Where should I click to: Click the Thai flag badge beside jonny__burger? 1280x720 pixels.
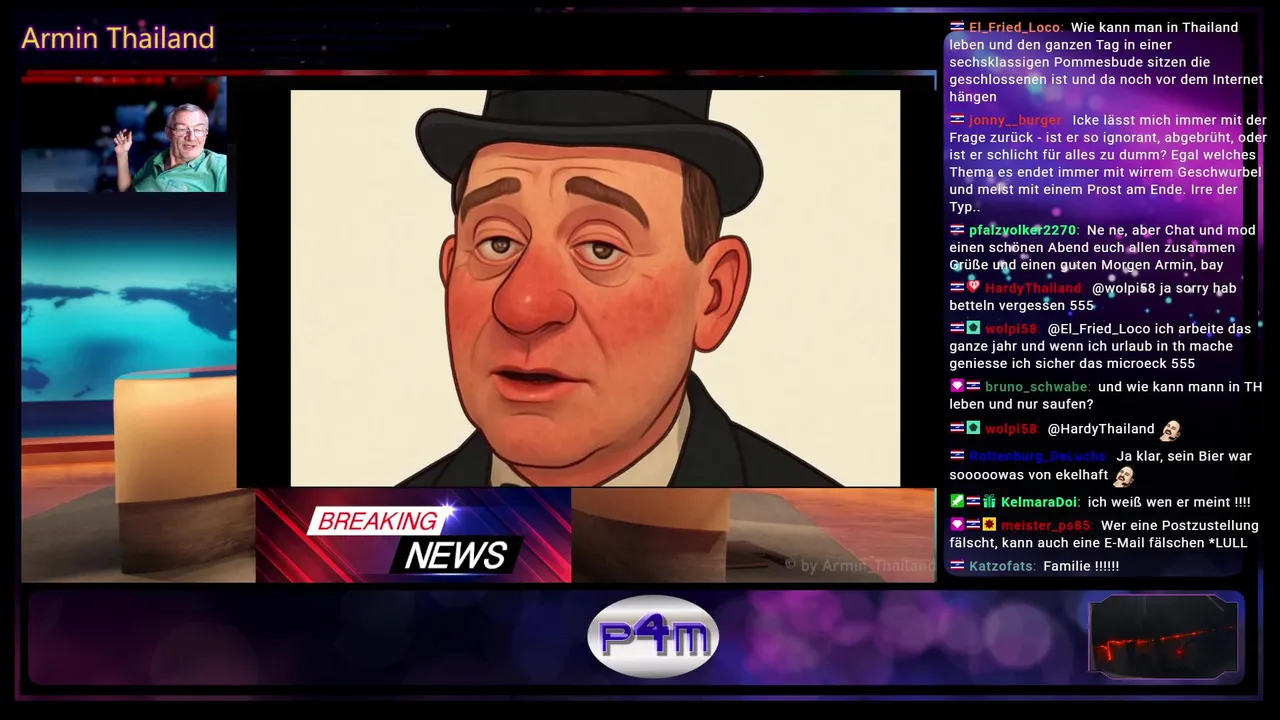pyautogui.click(x=957, y=120)
